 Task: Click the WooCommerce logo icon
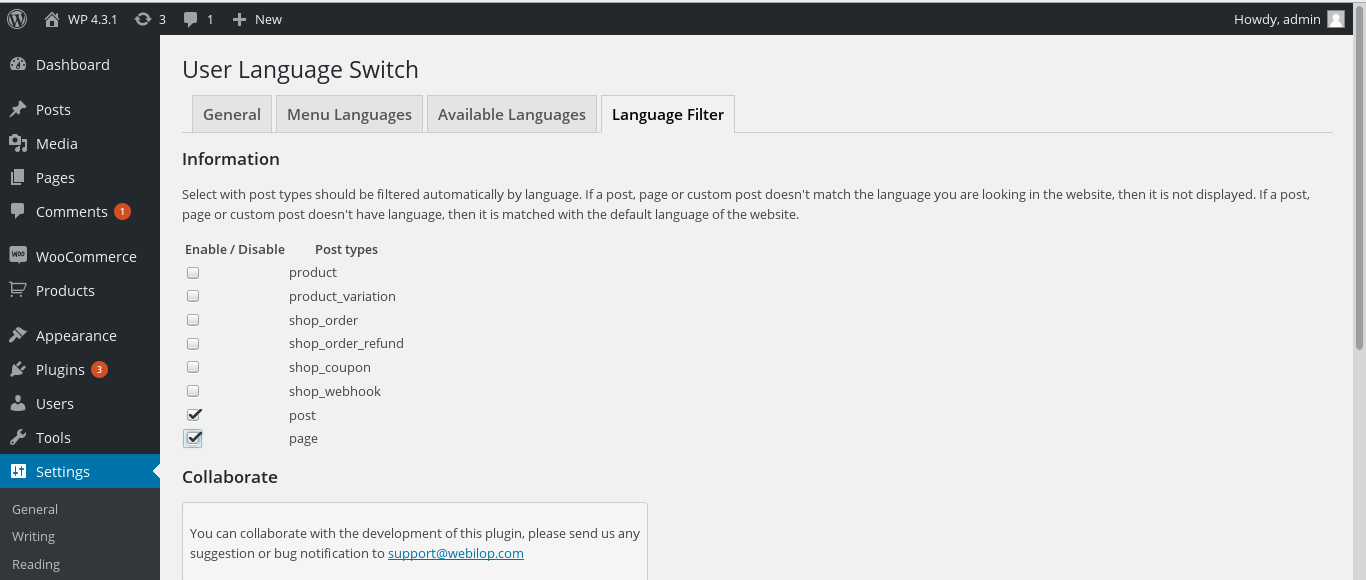click(18, 256)
